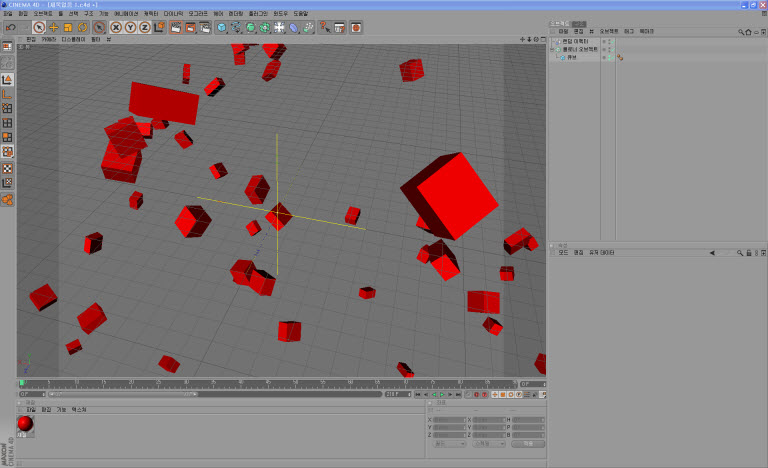
Task: Toggle the X axis lock
Action: (x=116, y=27)
